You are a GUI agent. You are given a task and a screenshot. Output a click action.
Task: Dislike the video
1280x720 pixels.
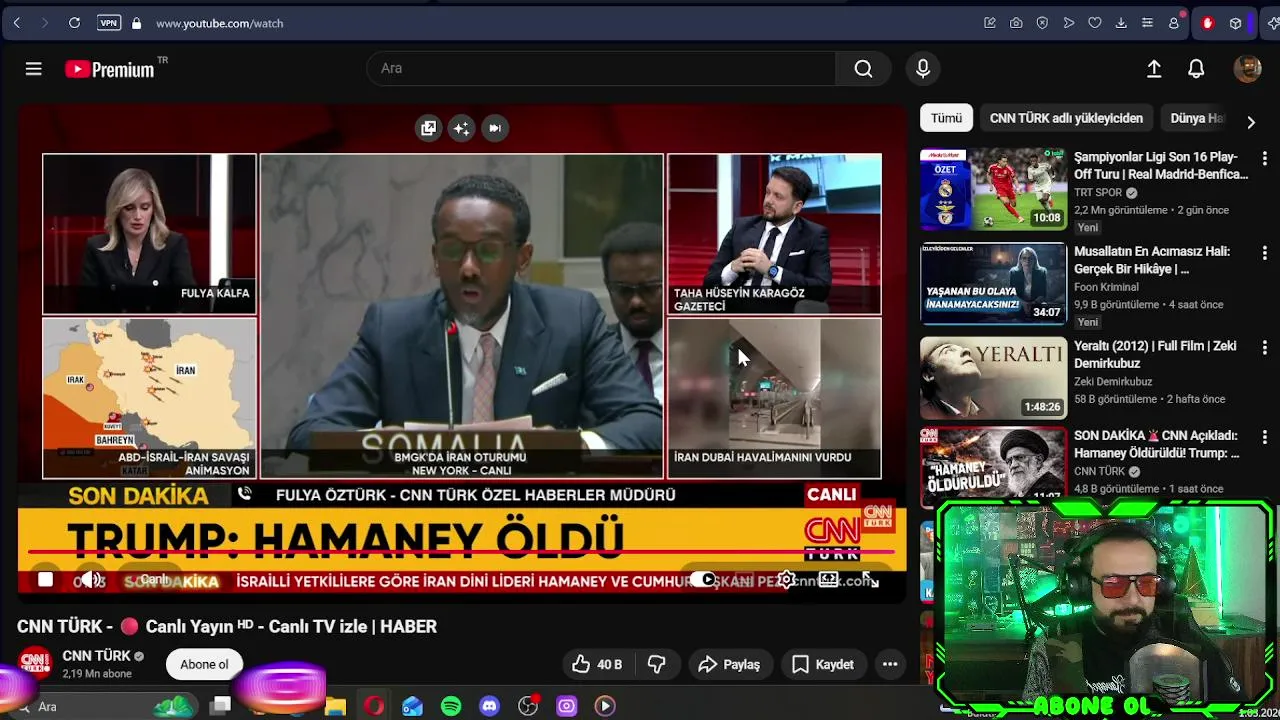pyautogui.click(x=657, y=664)
